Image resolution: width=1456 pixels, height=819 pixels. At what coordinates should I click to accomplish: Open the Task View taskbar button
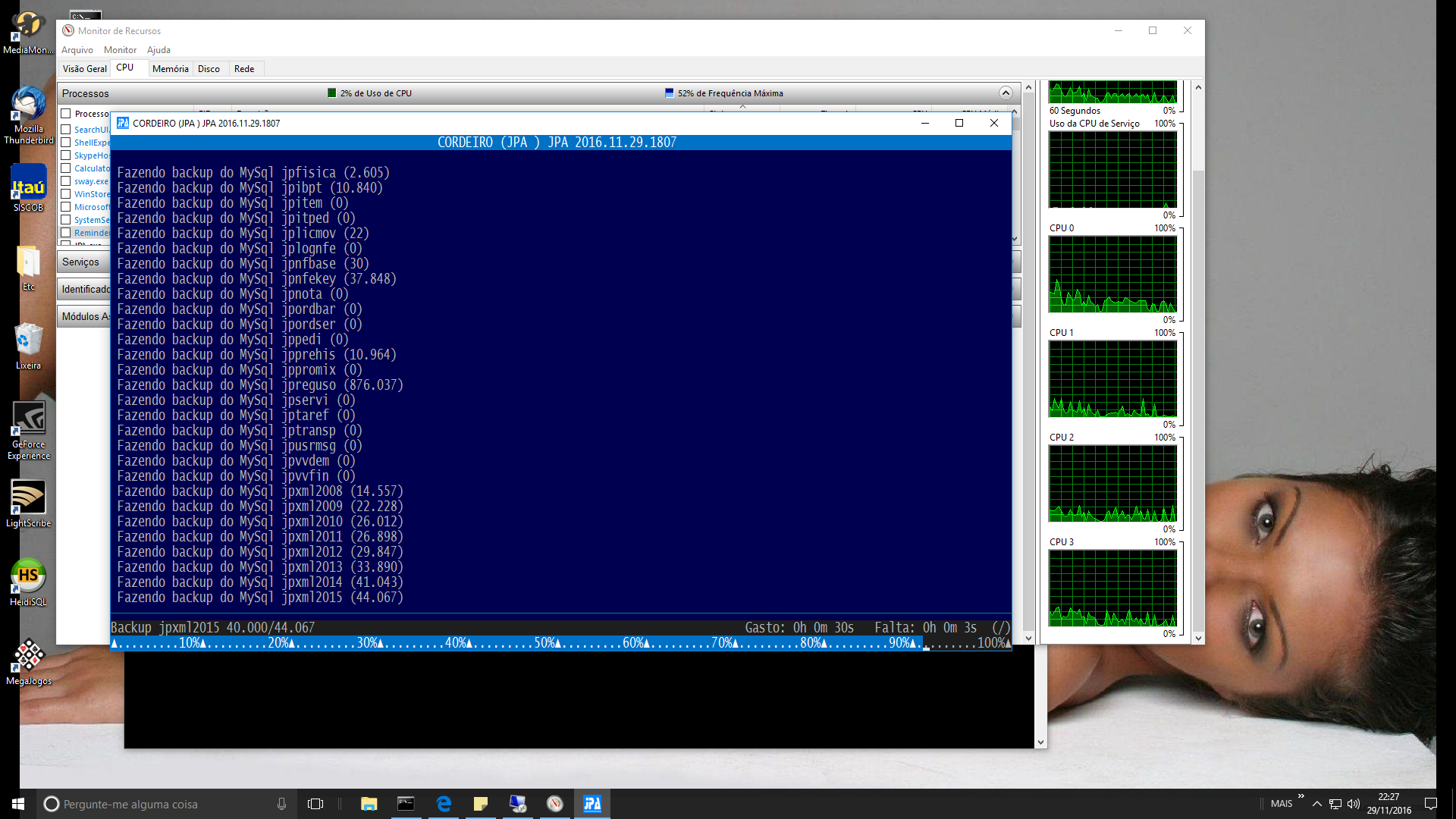pyautogui.click(x=315, y=804)
